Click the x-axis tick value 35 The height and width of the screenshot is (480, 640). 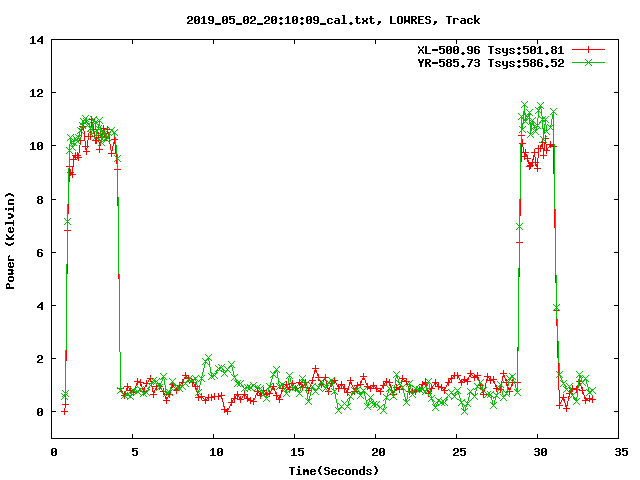point(621,452)
